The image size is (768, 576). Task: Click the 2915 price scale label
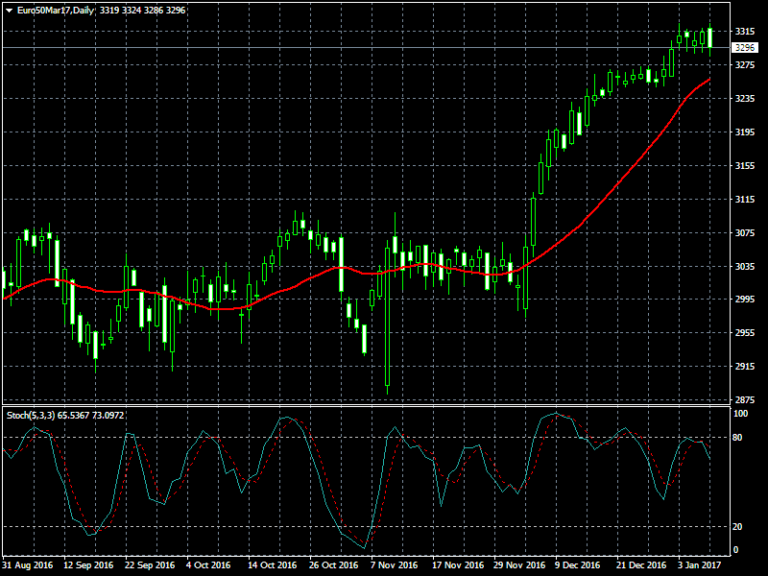coord(744,366)
